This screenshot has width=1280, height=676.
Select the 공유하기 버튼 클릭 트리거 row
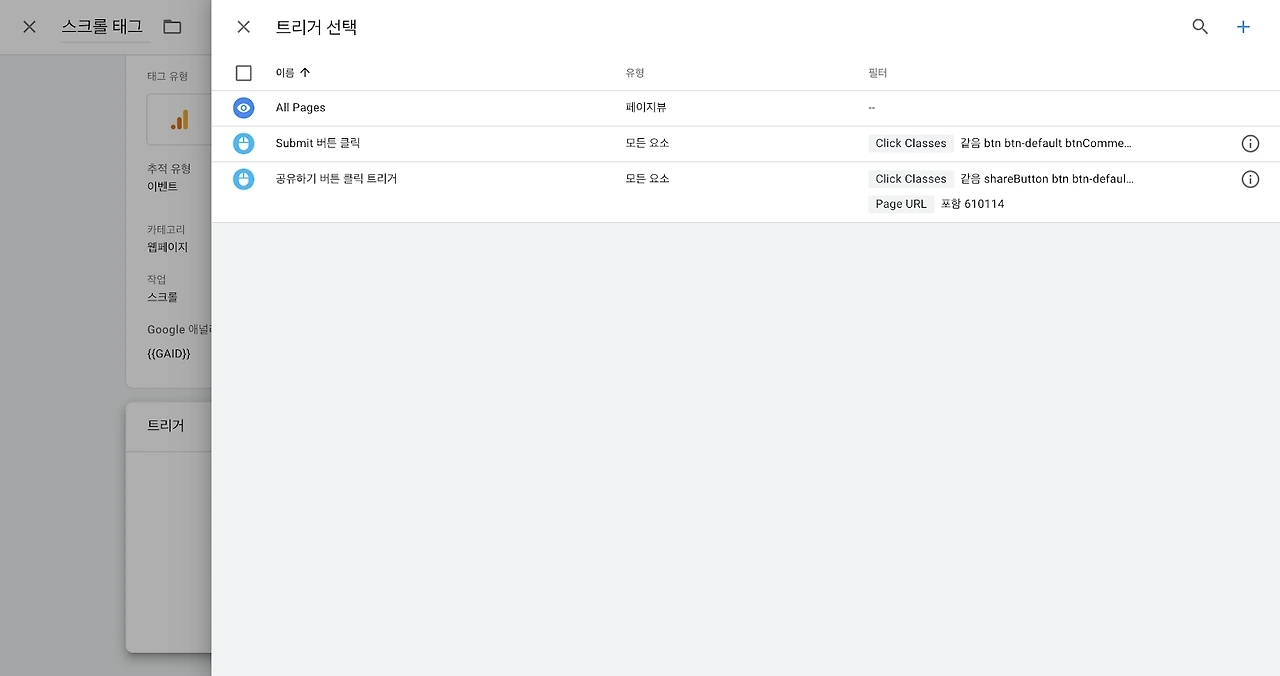point(746,192)
